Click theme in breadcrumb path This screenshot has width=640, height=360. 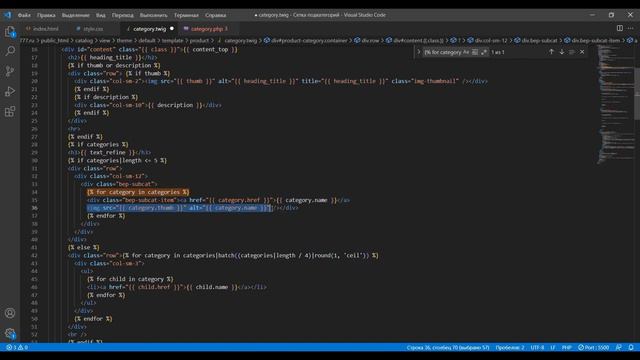click(124, 40)
